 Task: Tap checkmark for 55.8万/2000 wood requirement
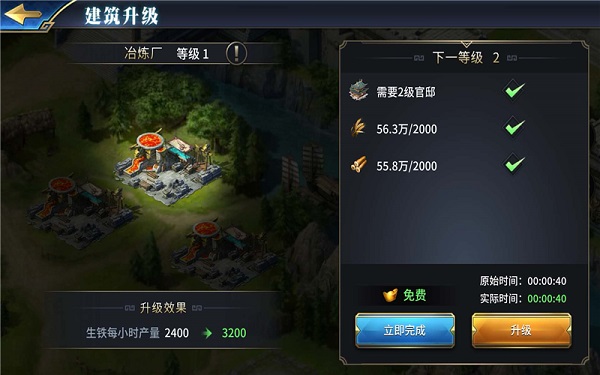[514, 164]
